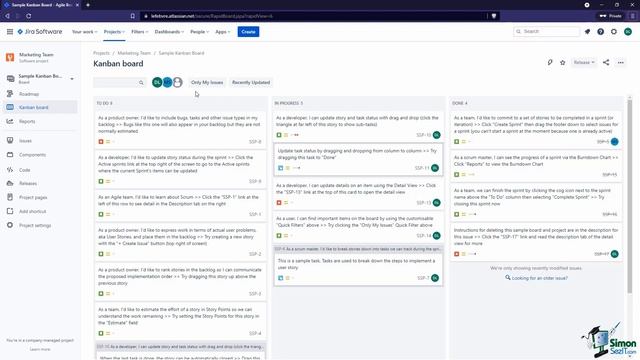Open the help question mark icon
This screenshot has height=360, width=640.
tap(600, 31)
